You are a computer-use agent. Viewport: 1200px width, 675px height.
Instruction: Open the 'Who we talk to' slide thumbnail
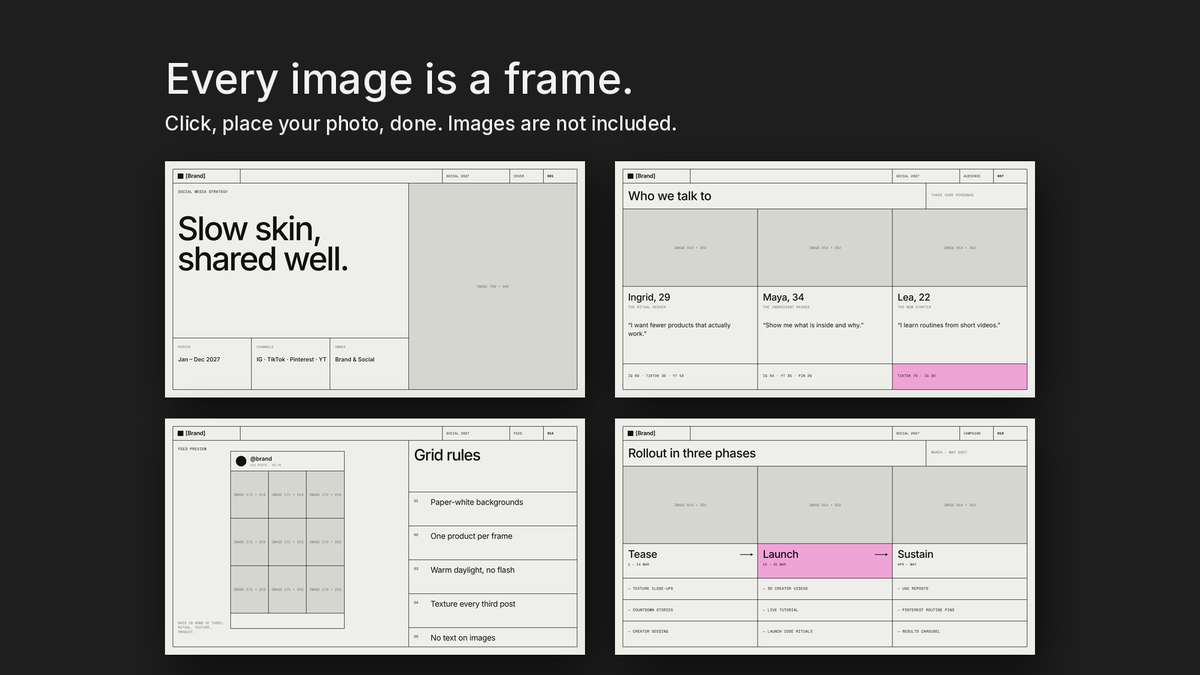825,279
